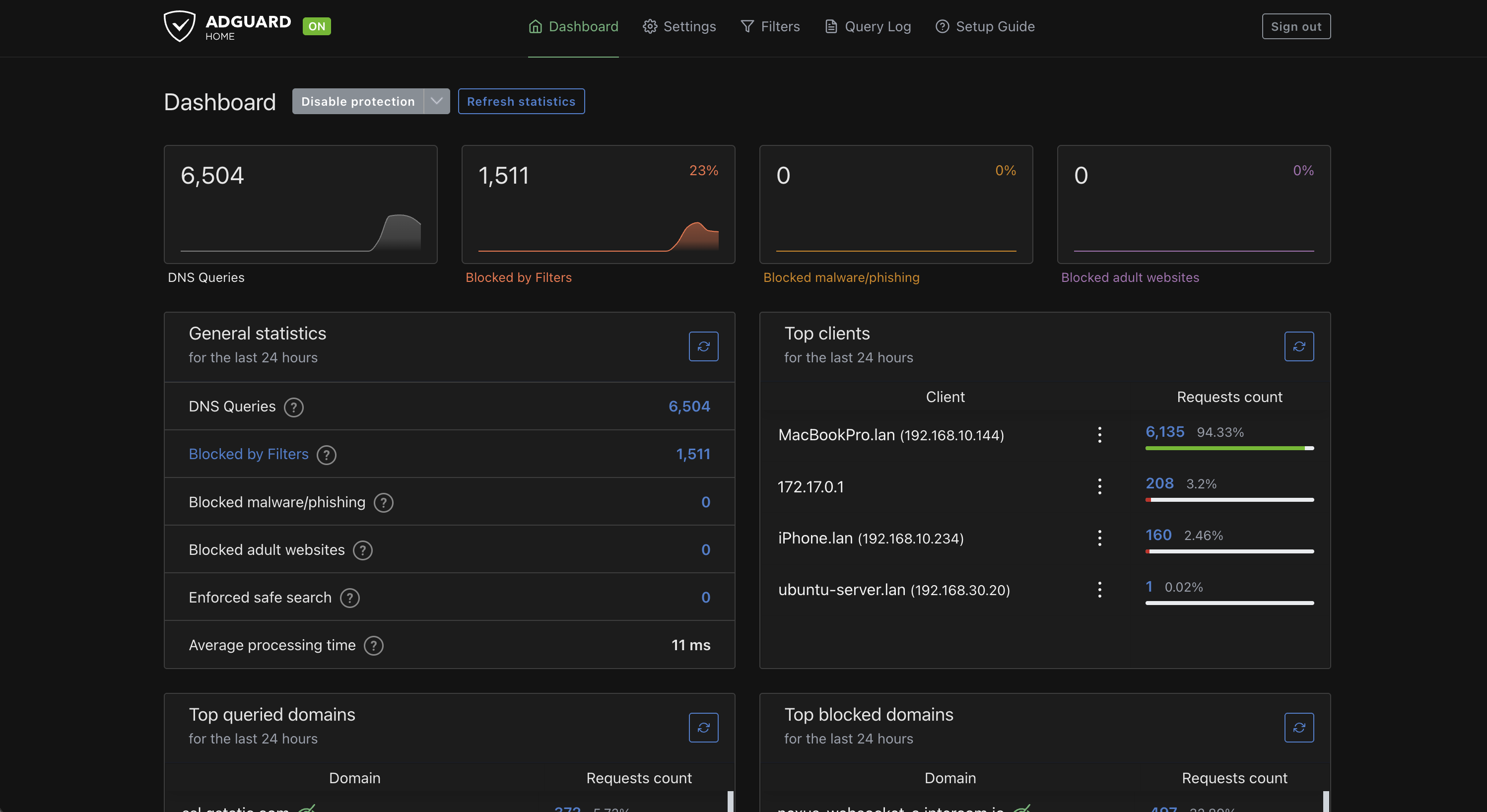The width and height of the screenshot is (1487, 812).
Task: Sign out of AdGuard Home
Action: tap(1295, 26)
